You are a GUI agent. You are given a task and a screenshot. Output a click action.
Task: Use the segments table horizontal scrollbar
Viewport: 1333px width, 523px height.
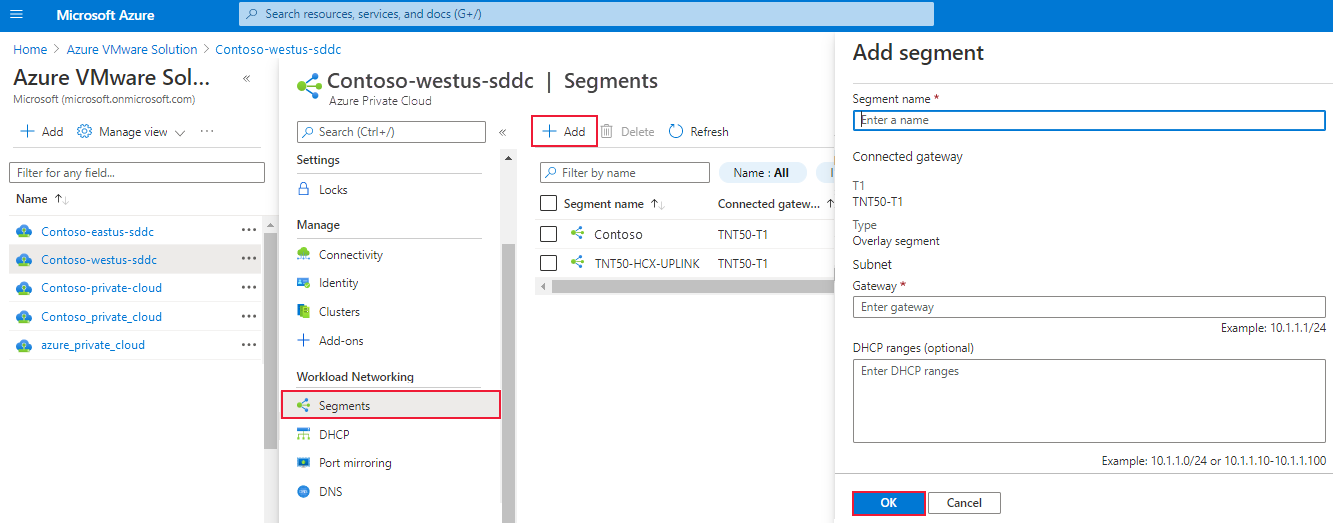pyautogui.click(x=692, y=287)
